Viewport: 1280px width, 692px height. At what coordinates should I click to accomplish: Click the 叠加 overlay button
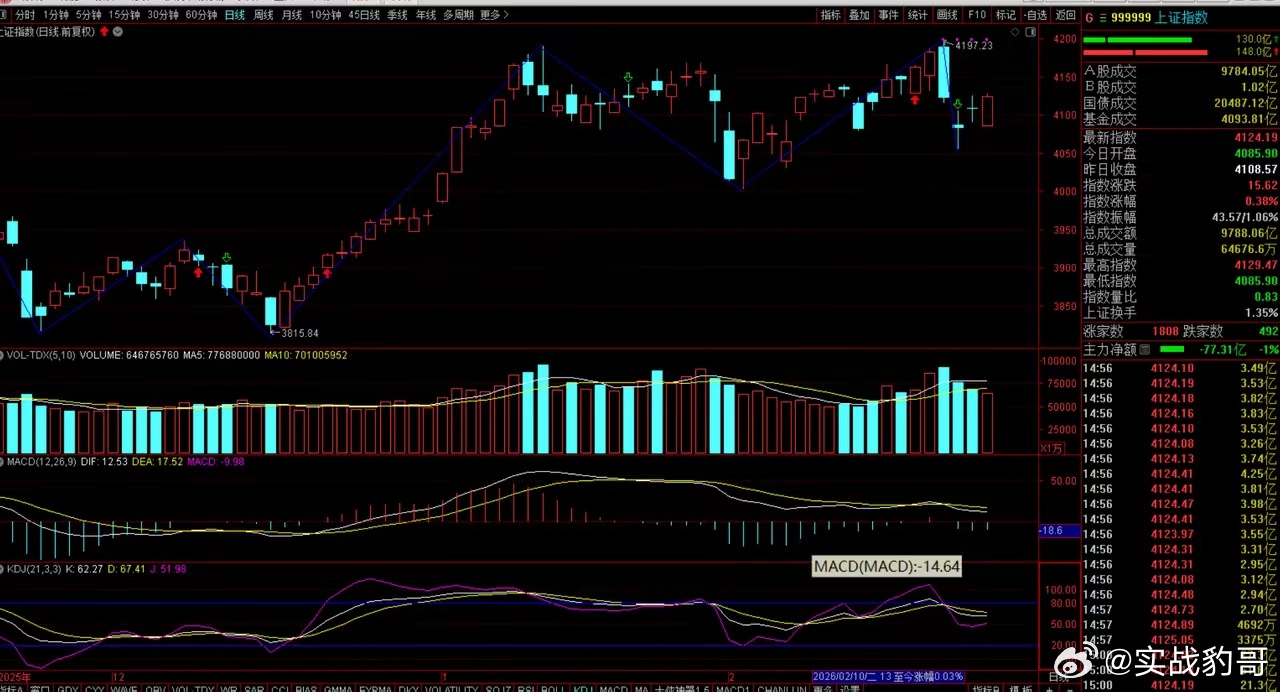click(x=859, y=15)
